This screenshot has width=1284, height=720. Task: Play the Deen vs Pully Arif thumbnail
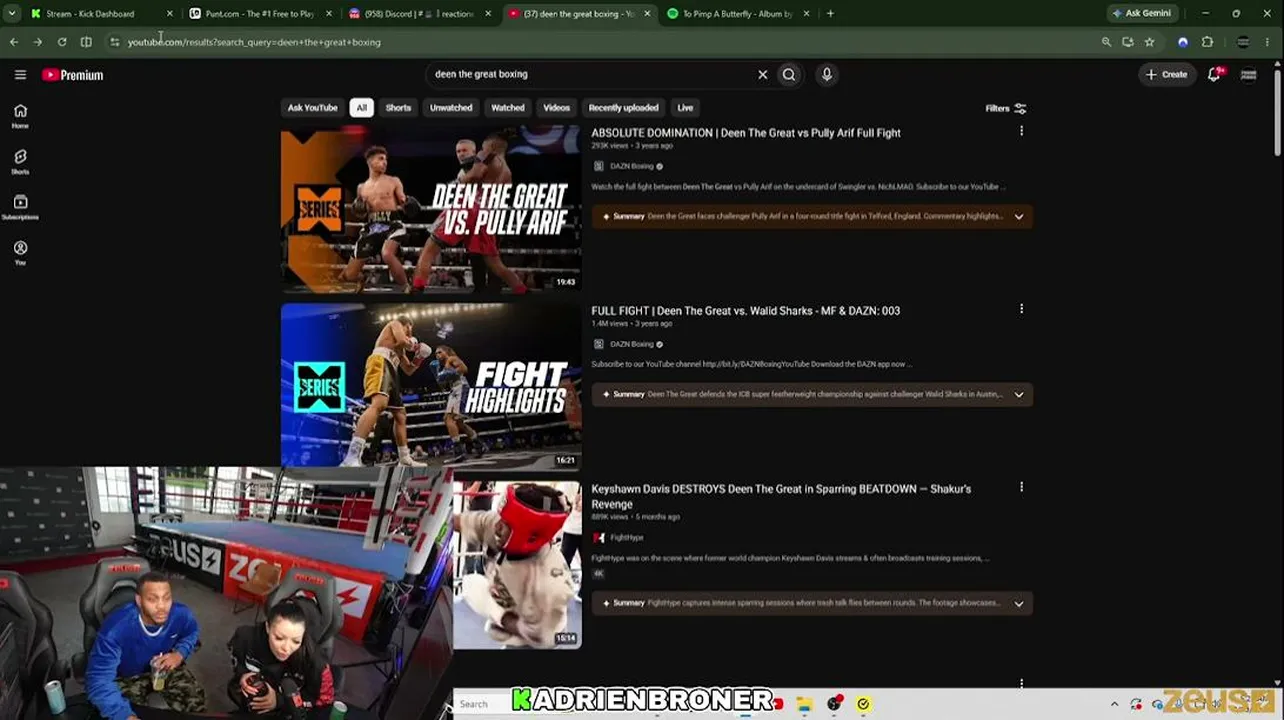coord(431,209)
